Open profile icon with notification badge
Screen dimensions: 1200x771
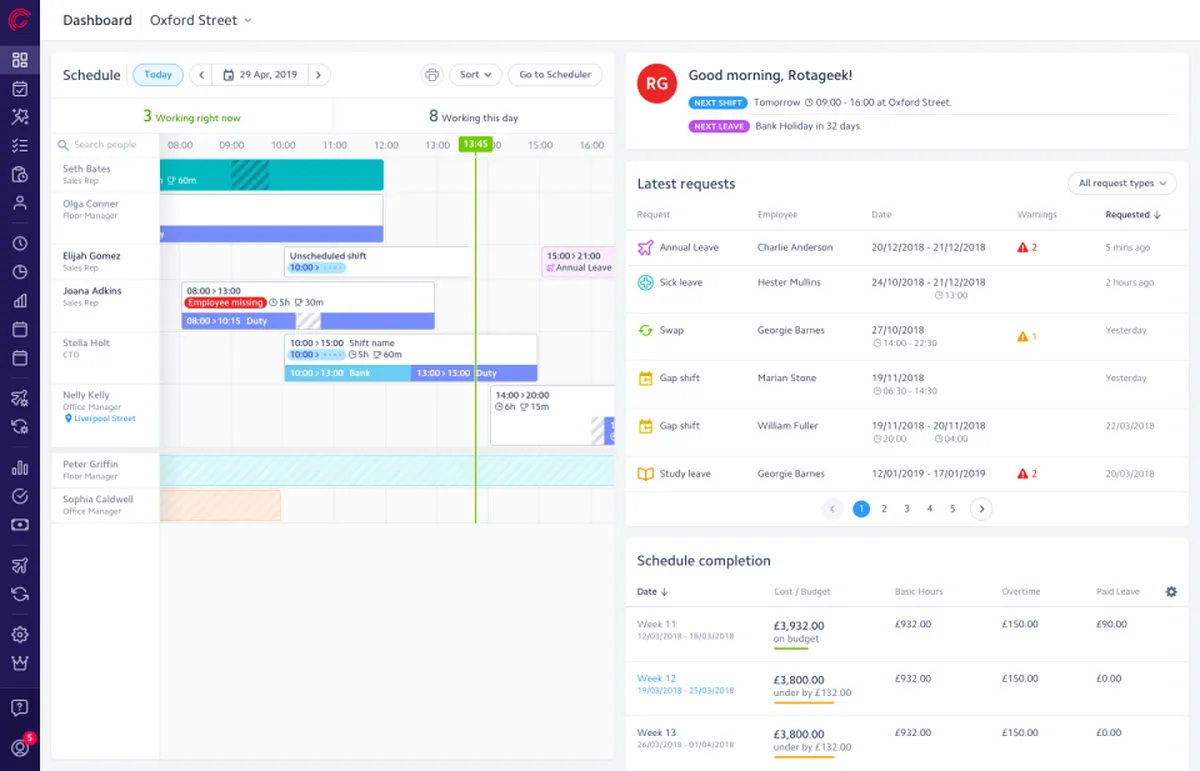tap(19, 747)
